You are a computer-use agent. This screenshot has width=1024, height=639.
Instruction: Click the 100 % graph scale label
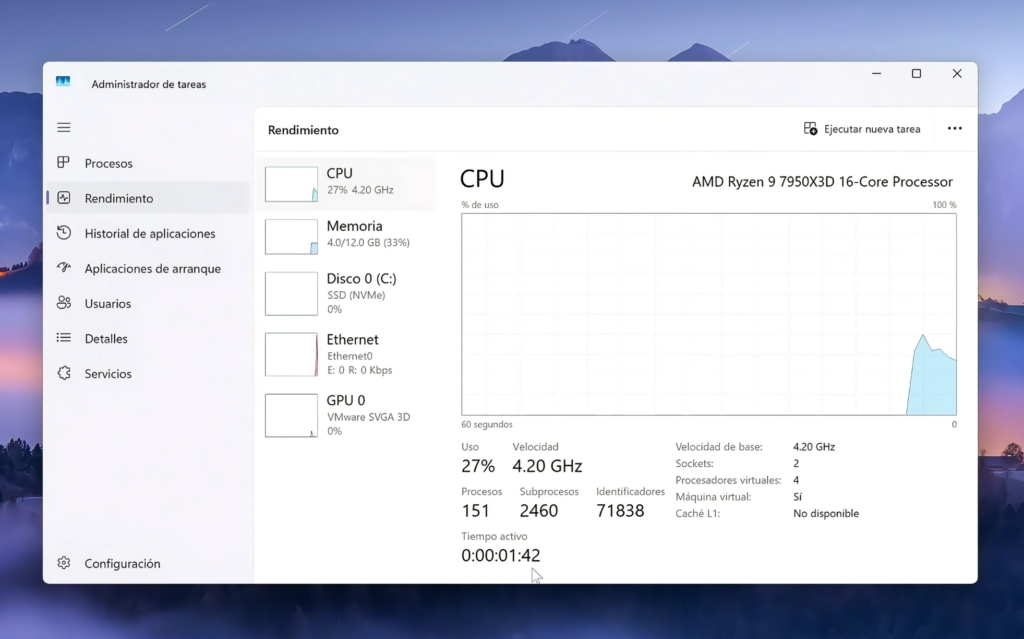pyautogui.click(x=944, y=205)
